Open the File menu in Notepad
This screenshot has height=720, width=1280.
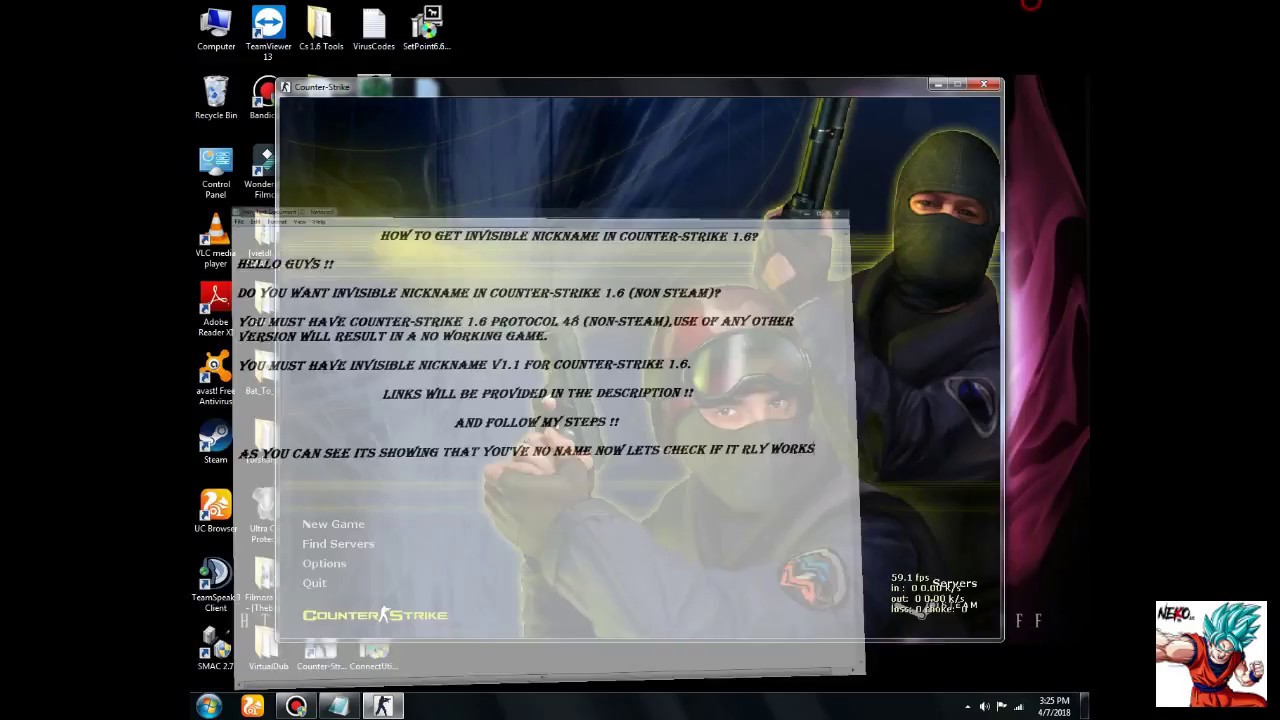click(239, 222)
